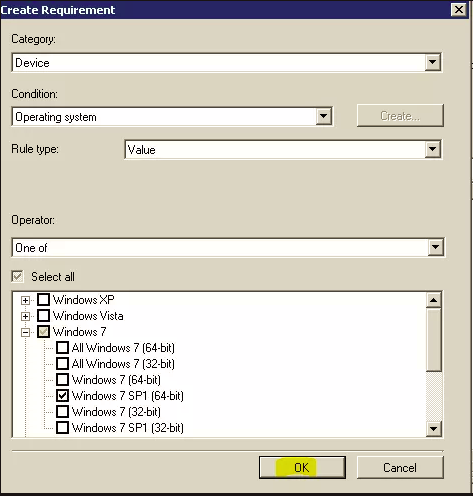
Task: Collapse the Windows 7 tree node
Action: pyautogui.click(x=25, y=332)
